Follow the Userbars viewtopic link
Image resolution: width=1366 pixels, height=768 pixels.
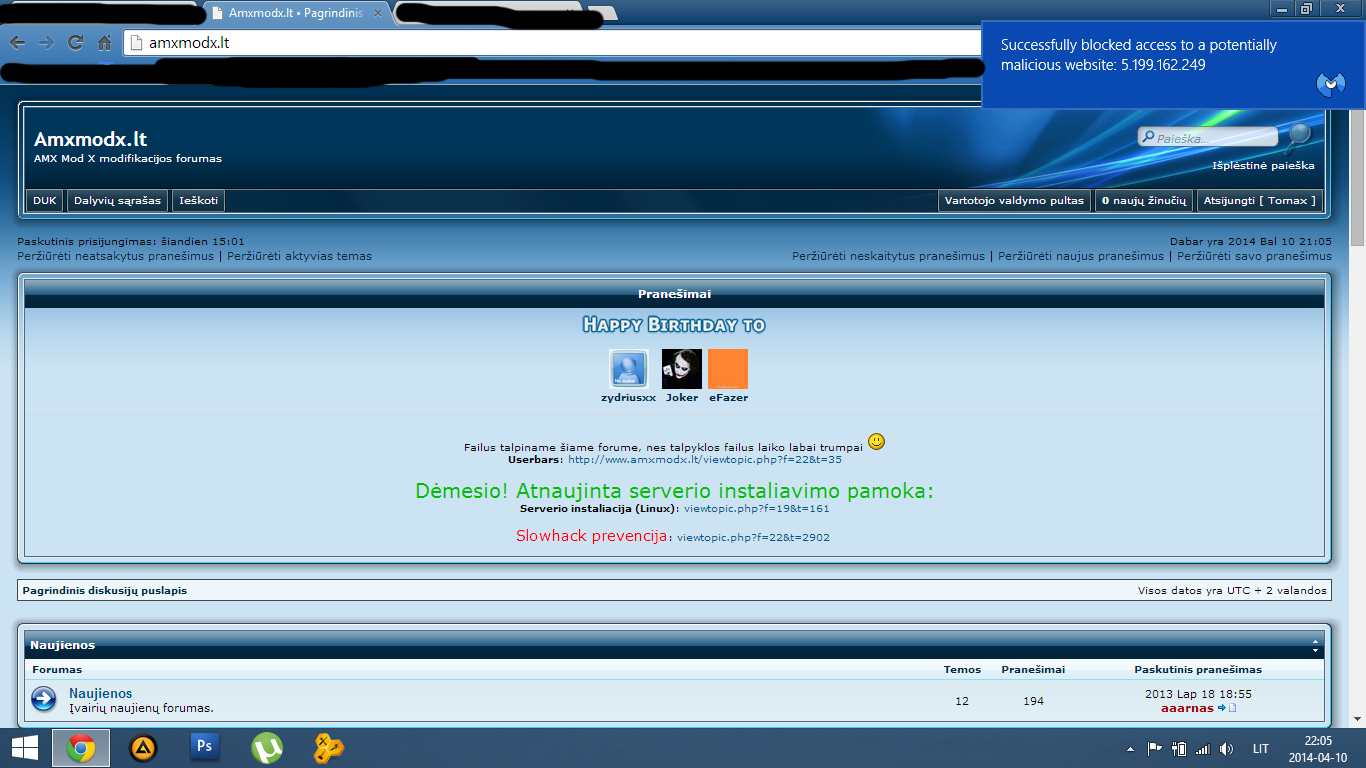[x=705, y=460]
